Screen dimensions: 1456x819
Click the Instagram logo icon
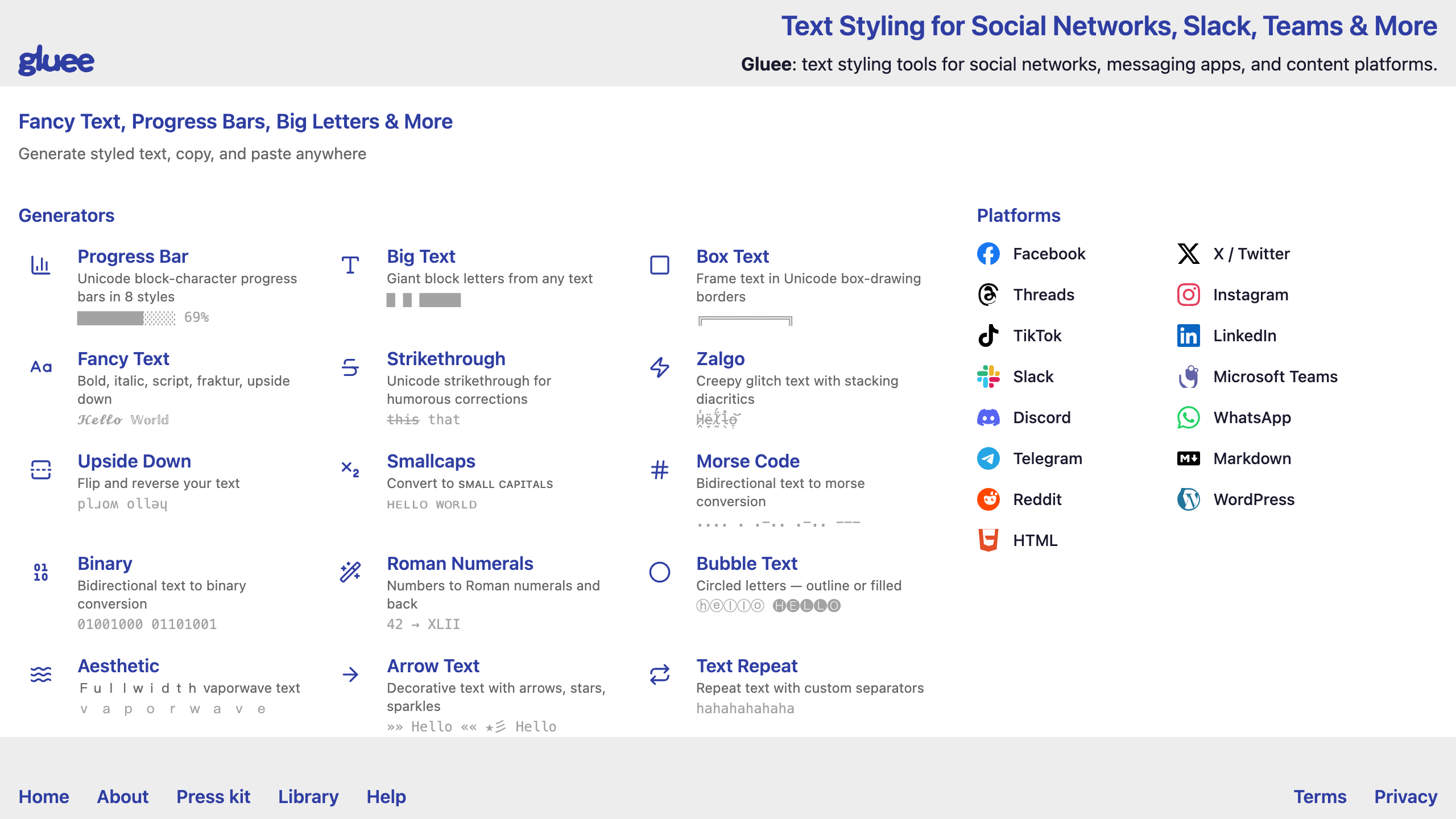(1189, 295)
